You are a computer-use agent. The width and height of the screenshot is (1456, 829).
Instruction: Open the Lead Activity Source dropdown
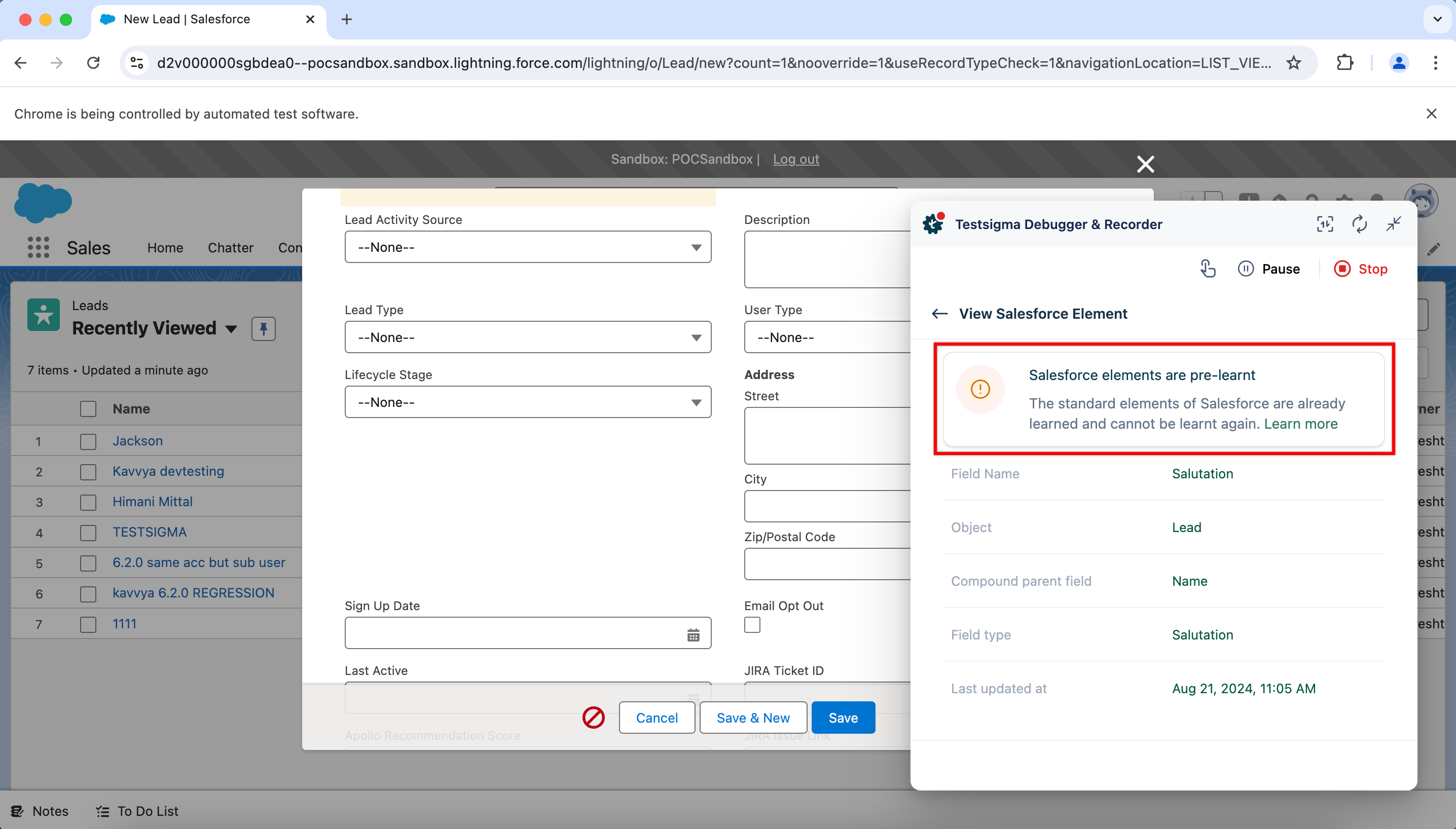tap(527, 247)
